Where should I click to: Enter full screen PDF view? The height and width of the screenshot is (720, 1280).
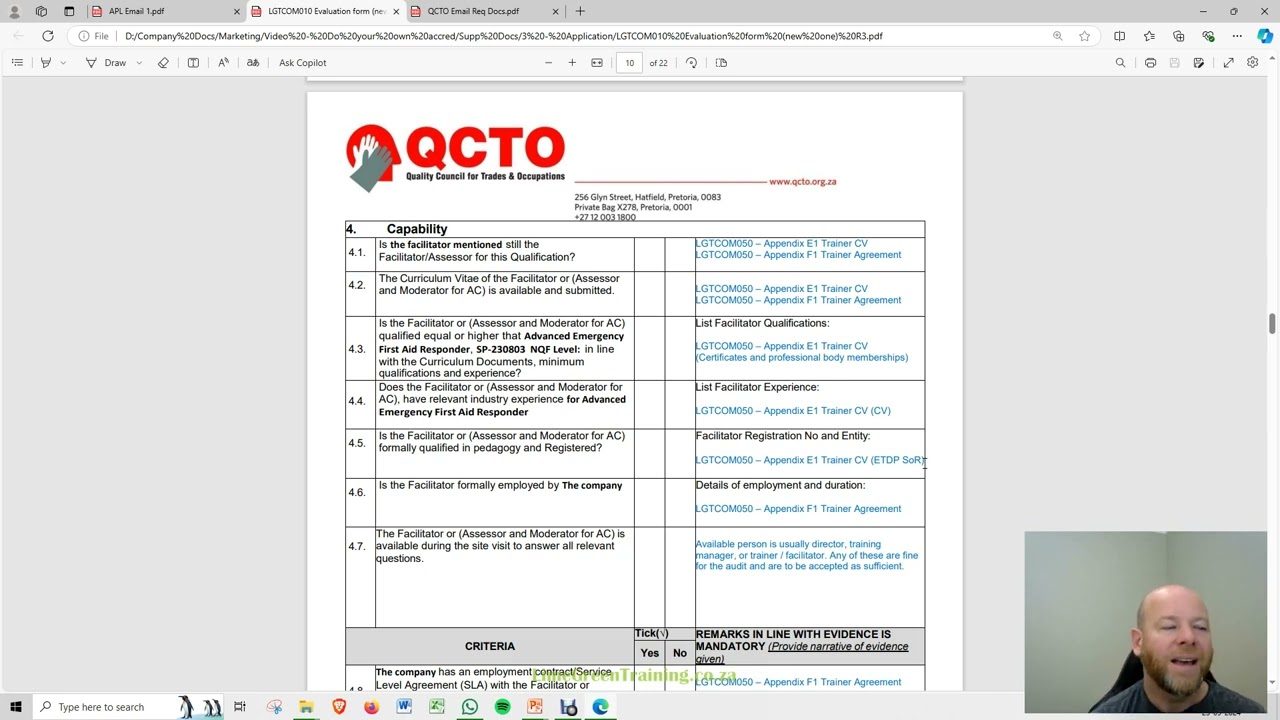click(x=1228, y=62)
